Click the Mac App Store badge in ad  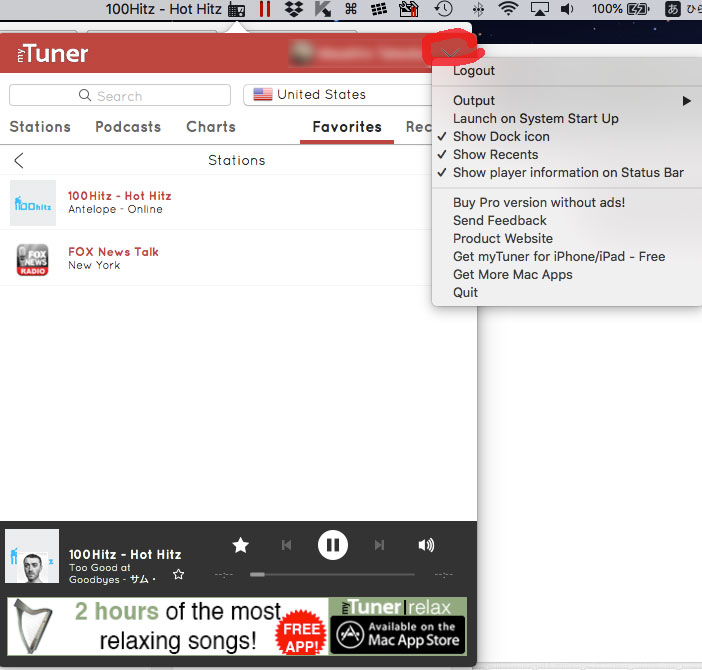tap(398, 635)
